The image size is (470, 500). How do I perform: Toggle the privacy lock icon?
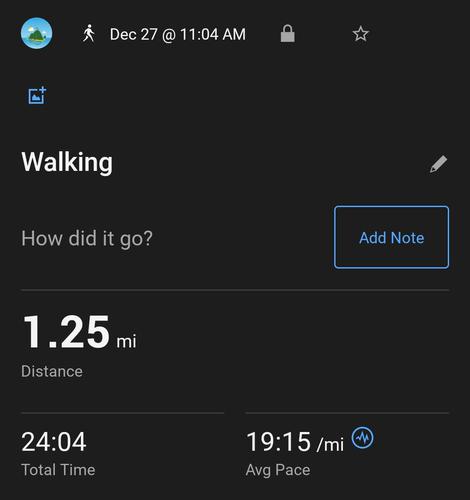click(287, 33)
